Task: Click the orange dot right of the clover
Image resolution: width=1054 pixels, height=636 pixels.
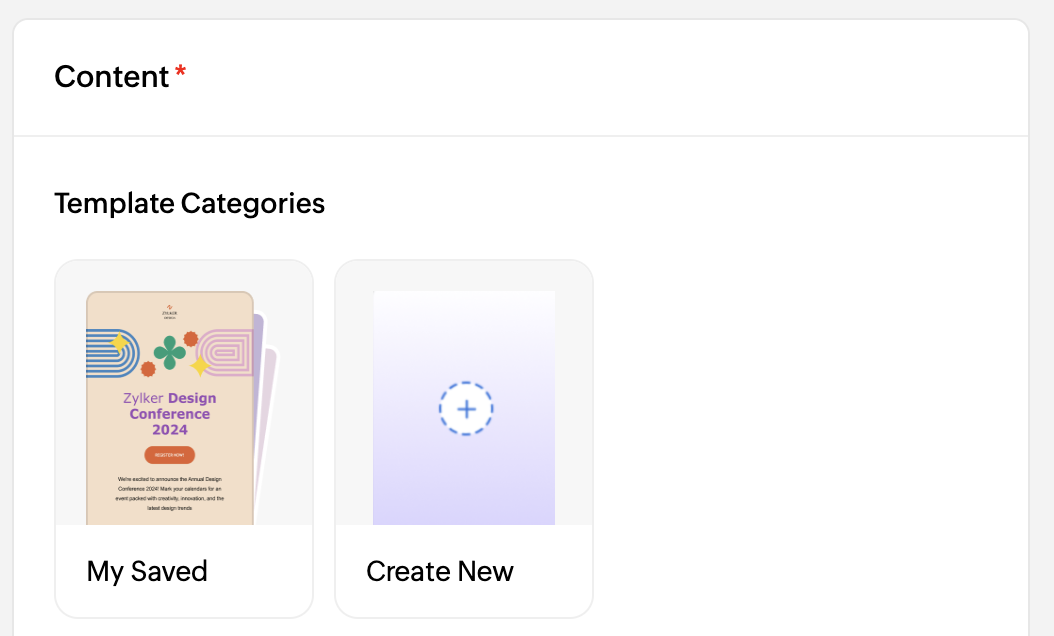Action: click(191, 339)
